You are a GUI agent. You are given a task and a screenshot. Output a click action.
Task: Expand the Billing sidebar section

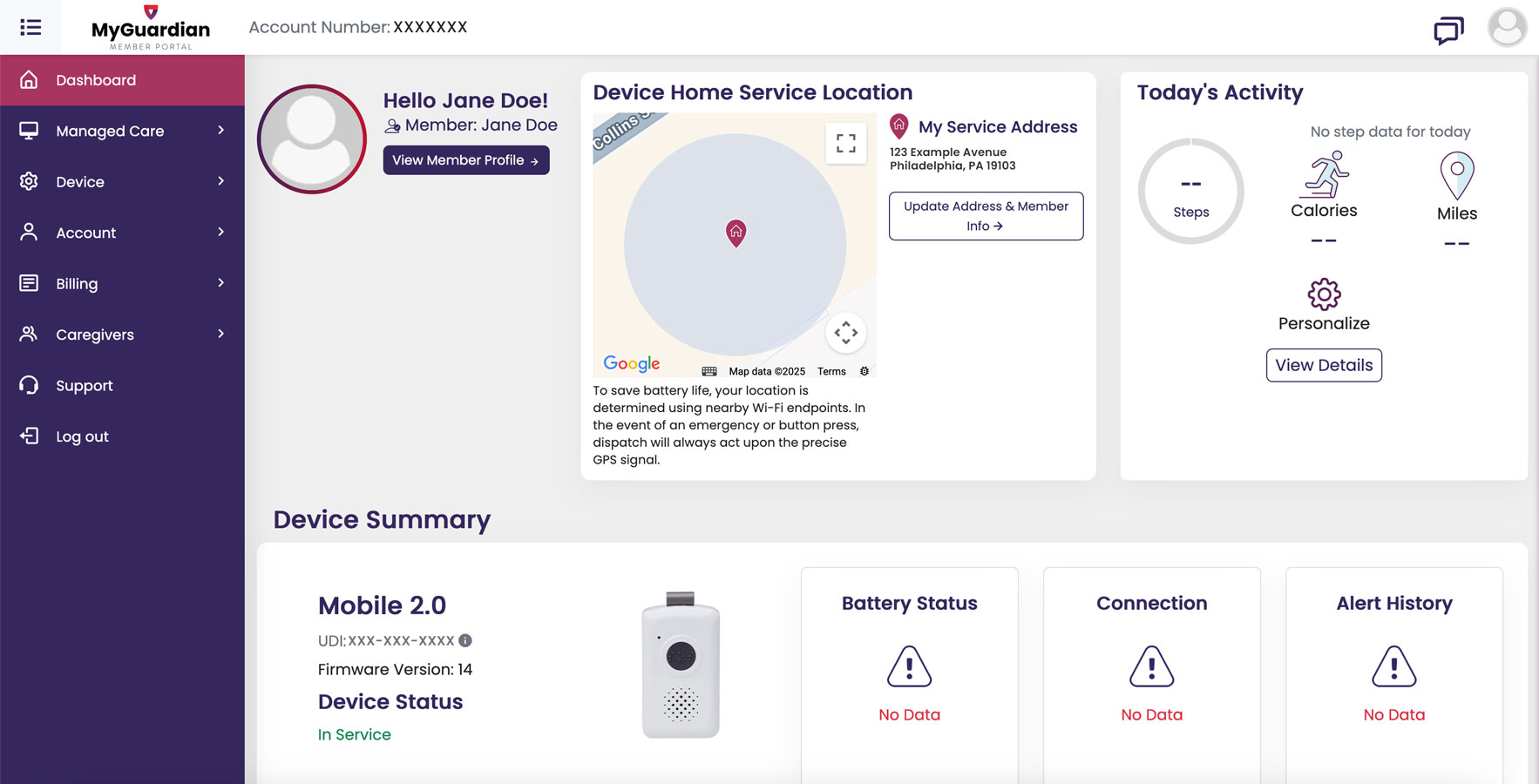[x=122, y=284]
